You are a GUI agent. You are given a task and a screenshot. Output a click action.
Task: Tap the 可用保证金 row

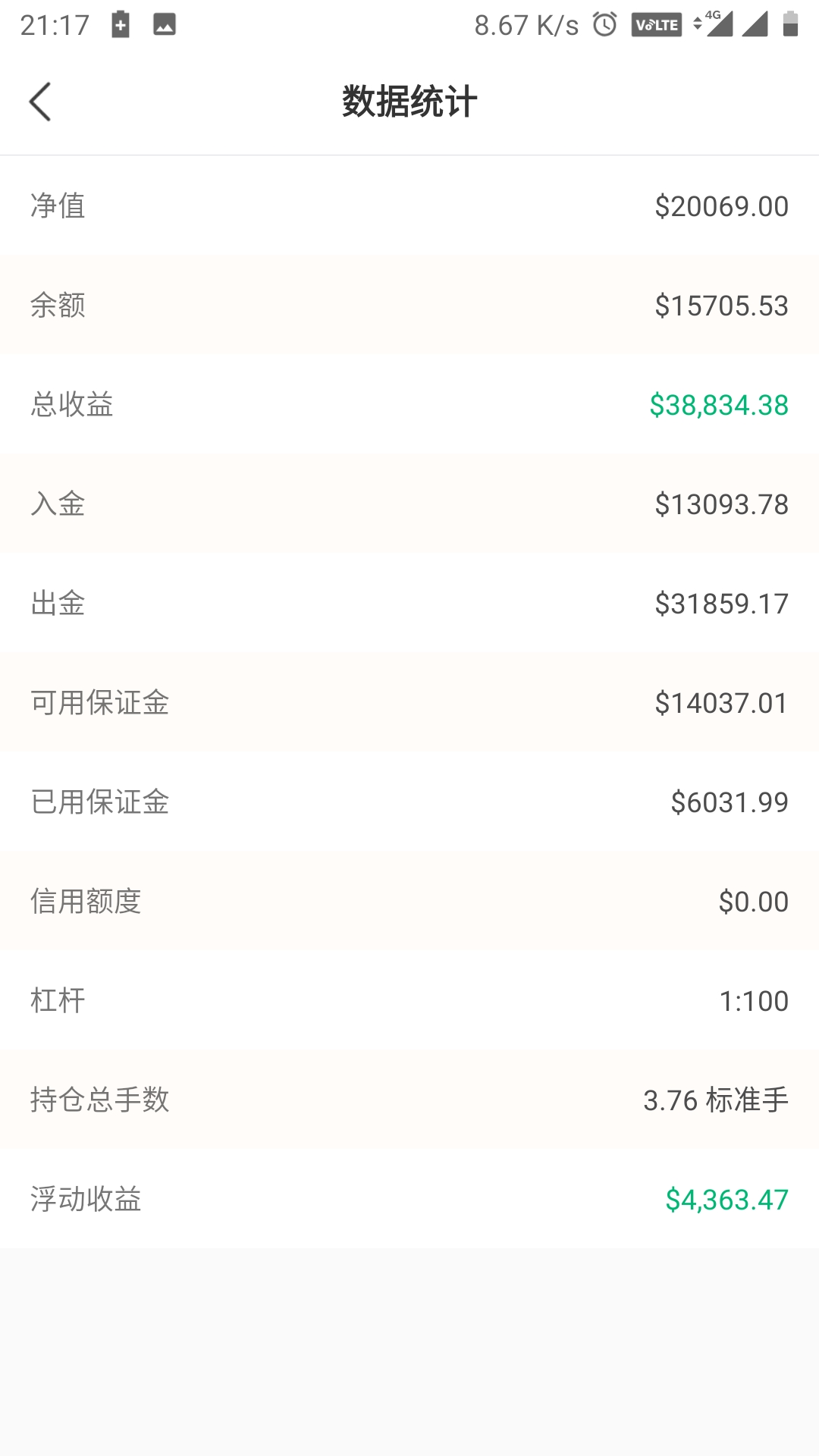pyautogui.click(x=409, y=702)
